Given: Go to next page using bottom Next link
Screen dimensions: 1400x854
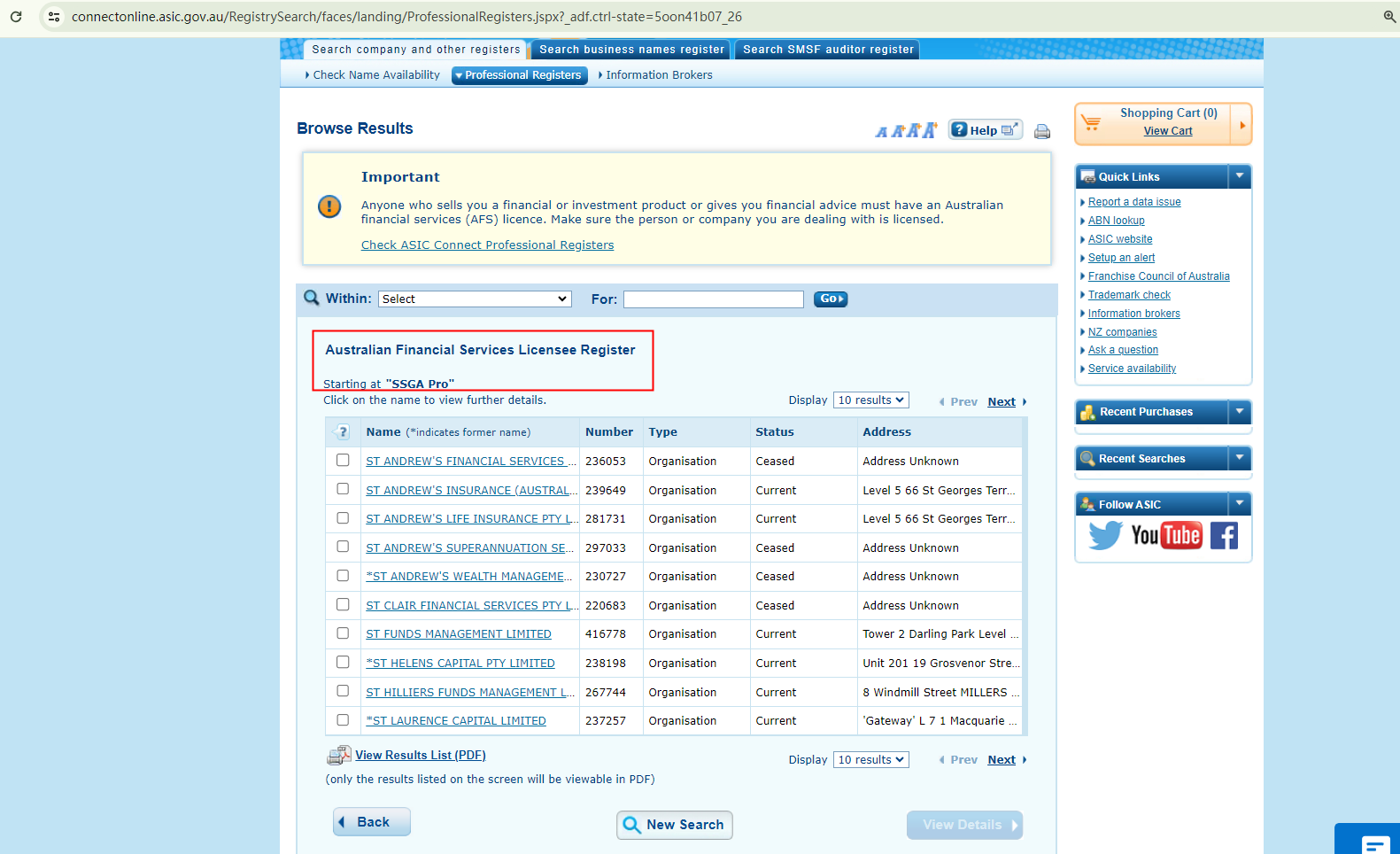Looking at the screenshot, I should coord(1002,760).
